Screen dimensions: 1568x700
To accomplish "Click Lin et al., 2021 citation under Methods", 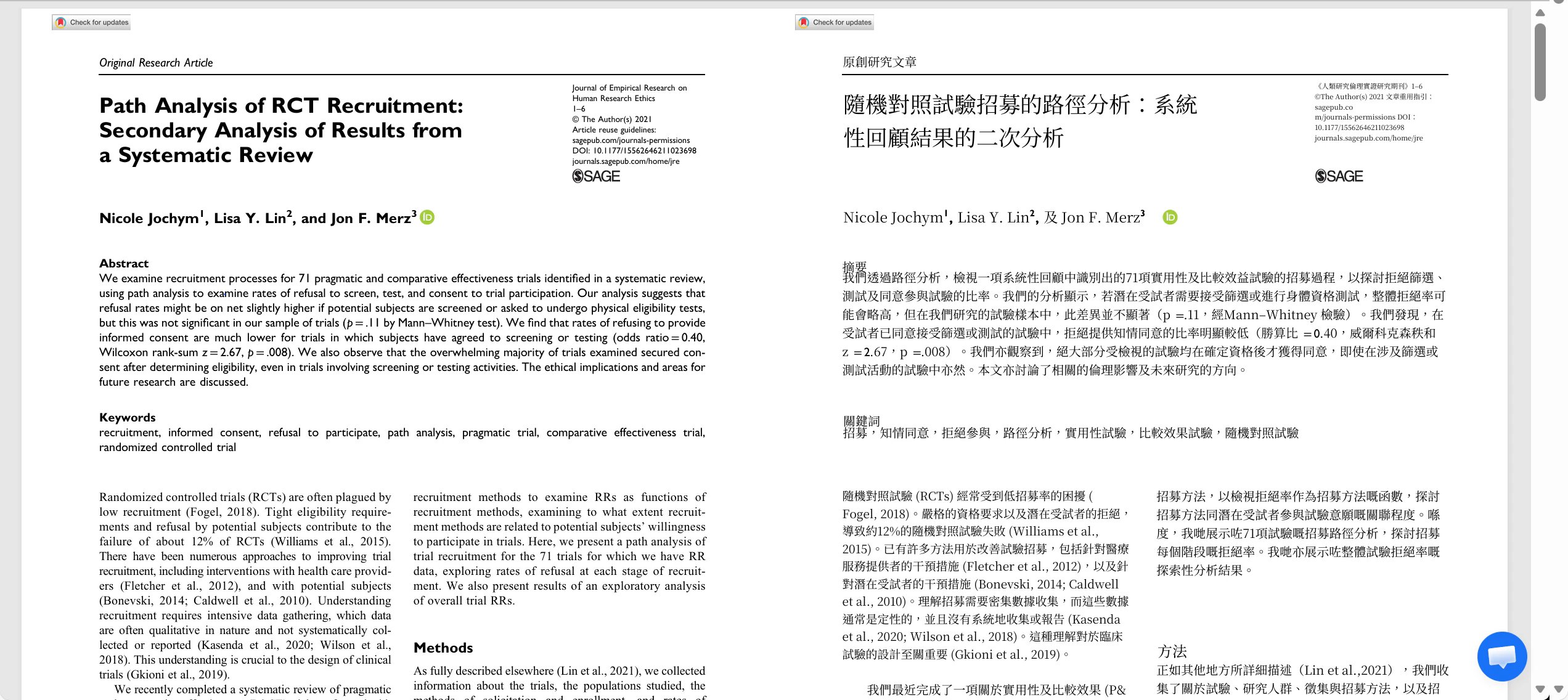I will pyautogui.click(x=597, y=671).
